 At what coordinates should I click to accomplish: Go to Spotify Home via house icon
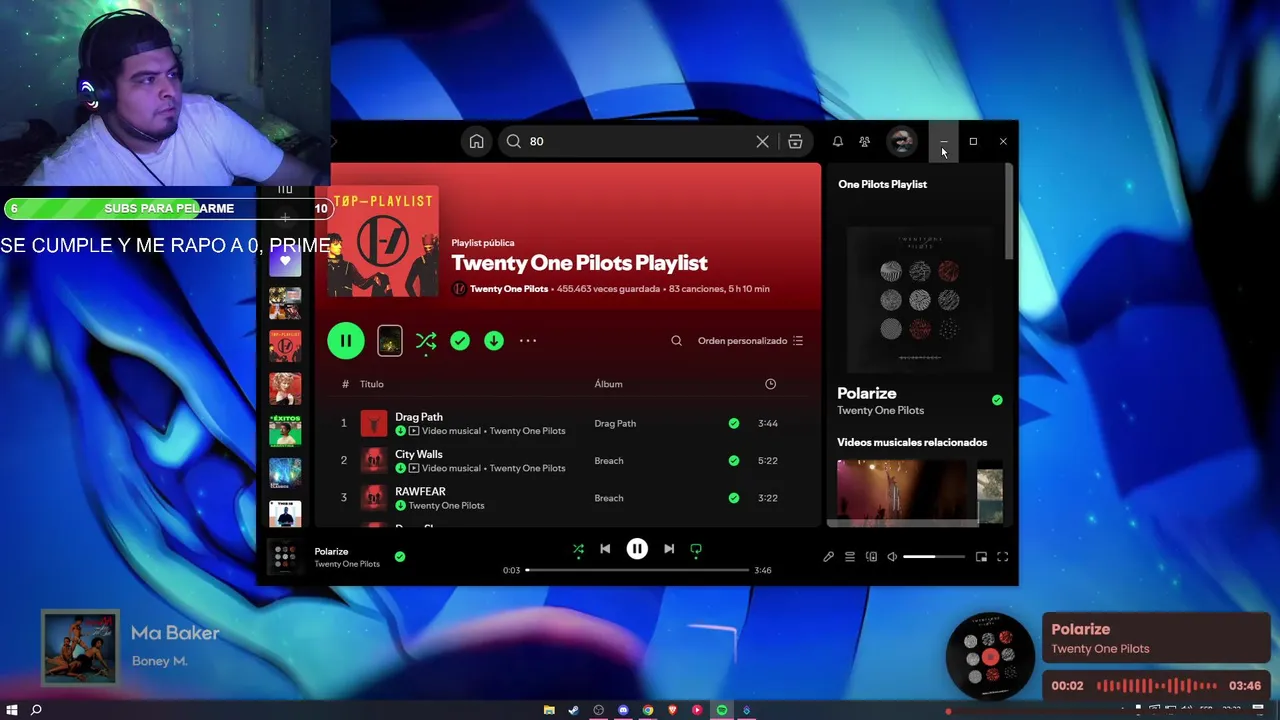point(476,141)
